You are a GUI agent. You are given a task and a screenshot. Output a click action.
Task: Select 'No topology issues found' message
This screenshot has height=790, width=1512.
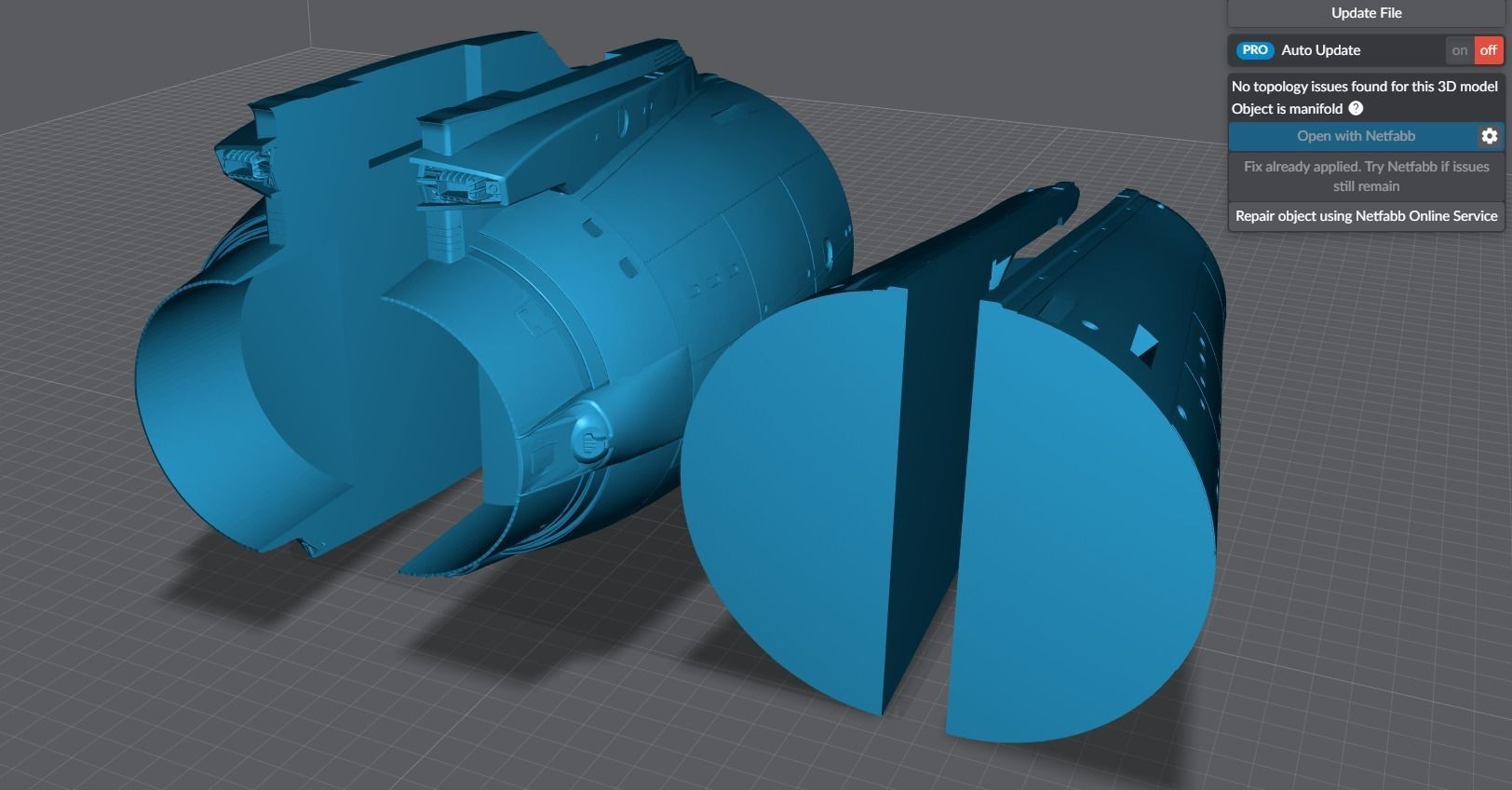(1365, 86)
